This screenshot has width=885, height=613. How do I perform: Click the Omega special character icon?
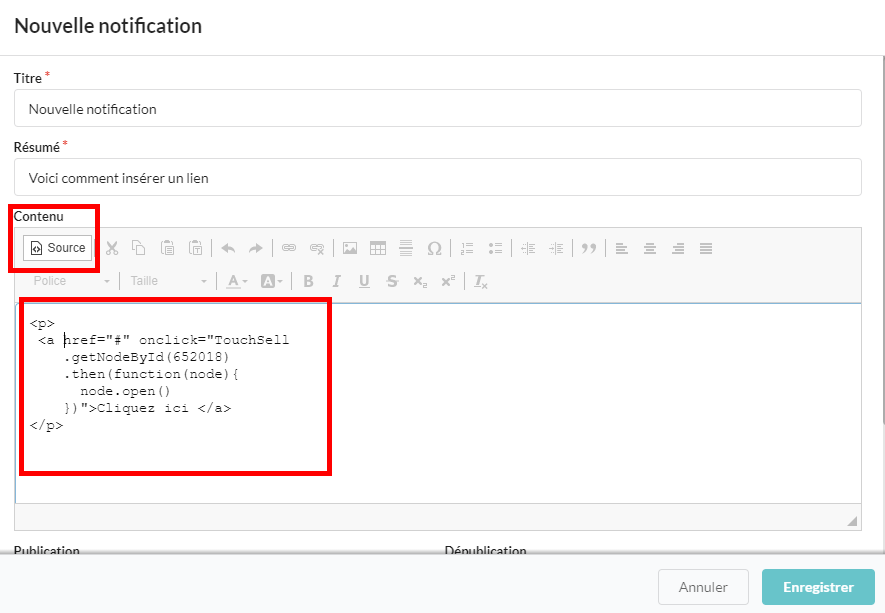tap(434, 248)
